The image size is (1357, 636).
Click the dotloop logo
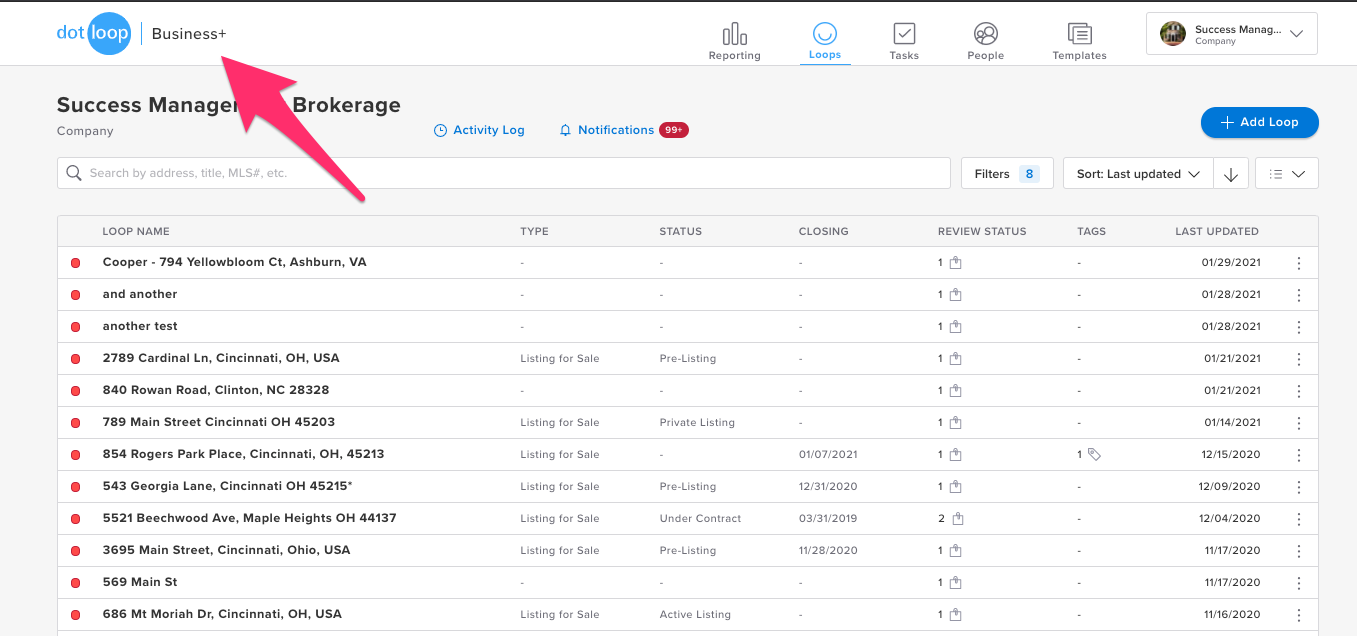pos(93,34)
